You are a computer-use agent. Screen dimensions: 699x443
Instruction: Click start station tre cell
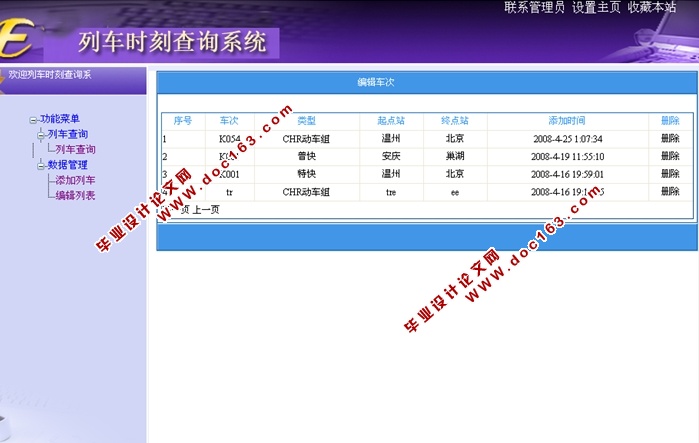pyautogui.click(x=391, y=192)
